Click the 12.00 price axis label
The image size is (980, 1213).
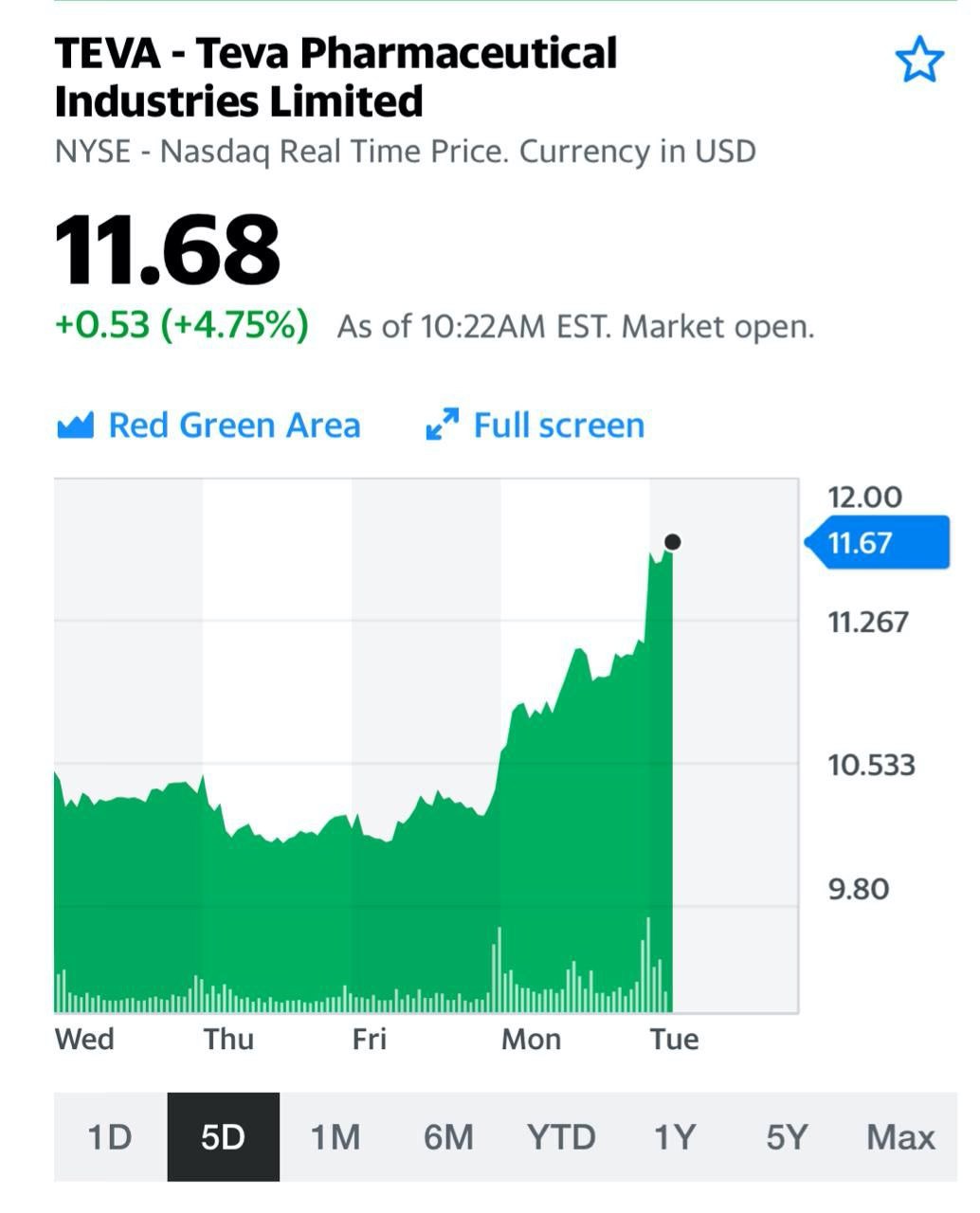(x=864, y=497)
